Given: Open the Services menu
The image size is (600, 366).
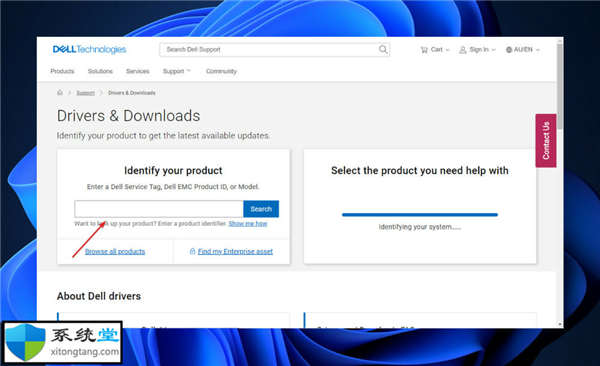Looking at the screenshot, I should point(138,71).
